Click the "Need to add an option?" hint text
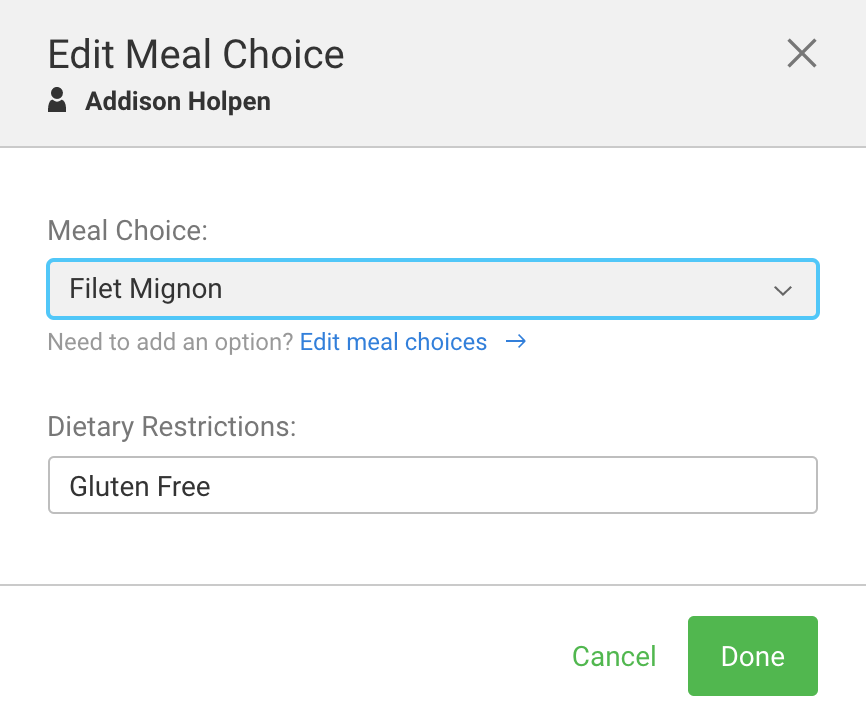 tap(170, 342)
